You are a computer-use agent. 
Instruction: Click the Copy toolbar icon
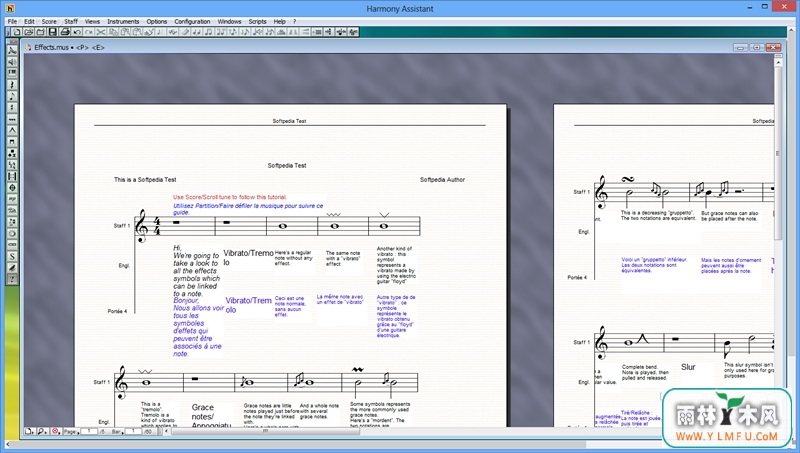[x=113, y=32]
